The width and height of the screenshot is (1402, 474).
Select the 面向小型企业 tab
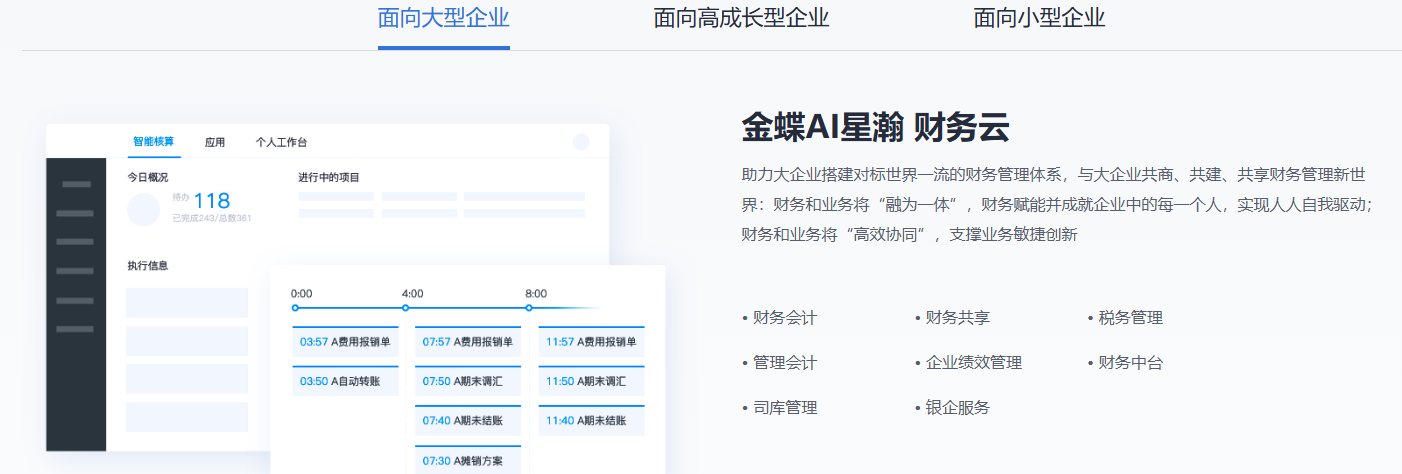[1039, 19]
